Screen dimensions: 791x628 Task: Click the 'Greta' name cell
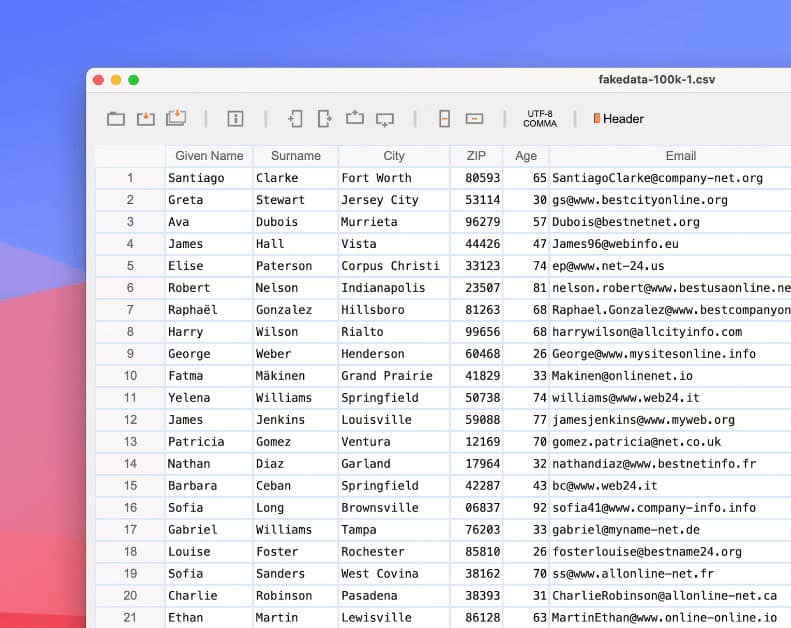tap(209, 200)
